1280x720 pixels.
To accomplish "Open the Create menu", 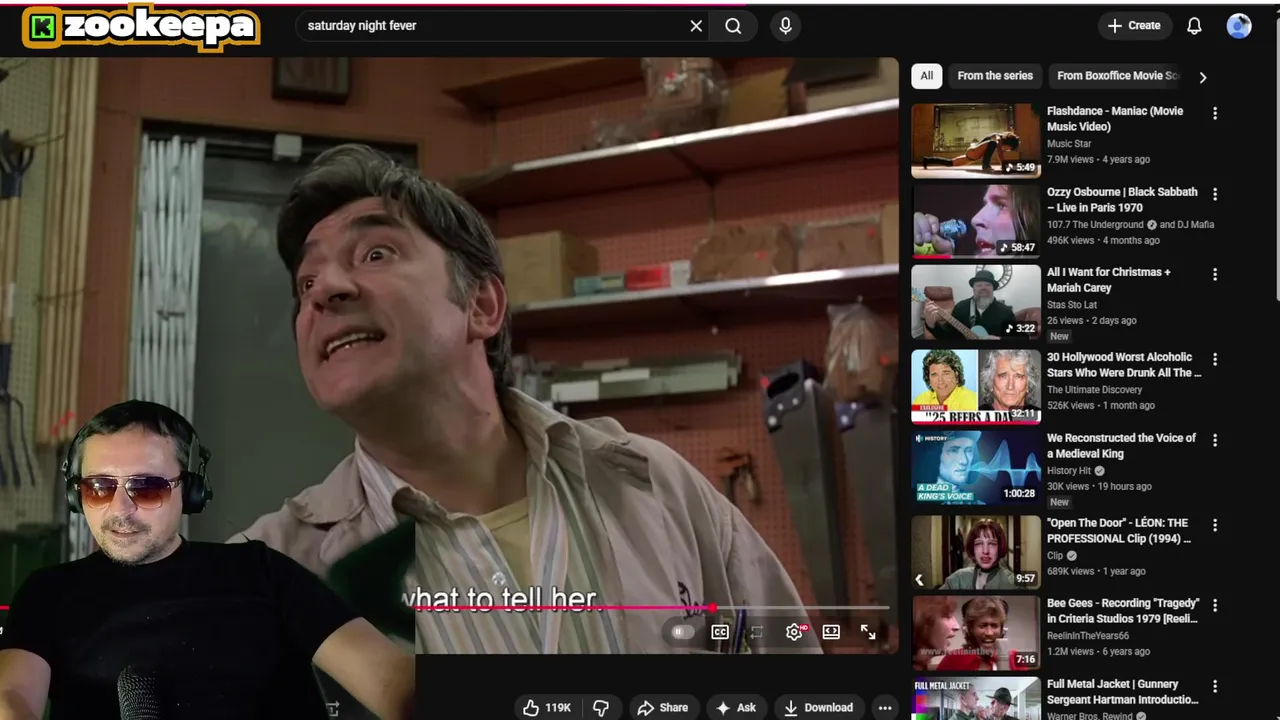I will click(x=1134, y=26).
